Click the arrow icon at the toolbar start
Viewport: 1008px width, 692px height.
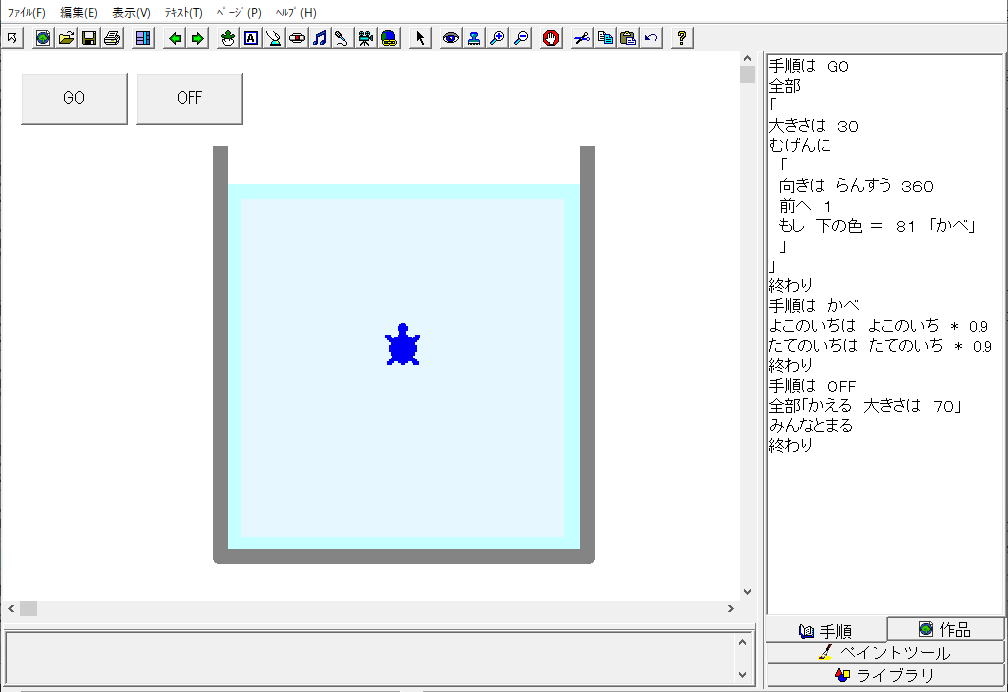(12, 38)
